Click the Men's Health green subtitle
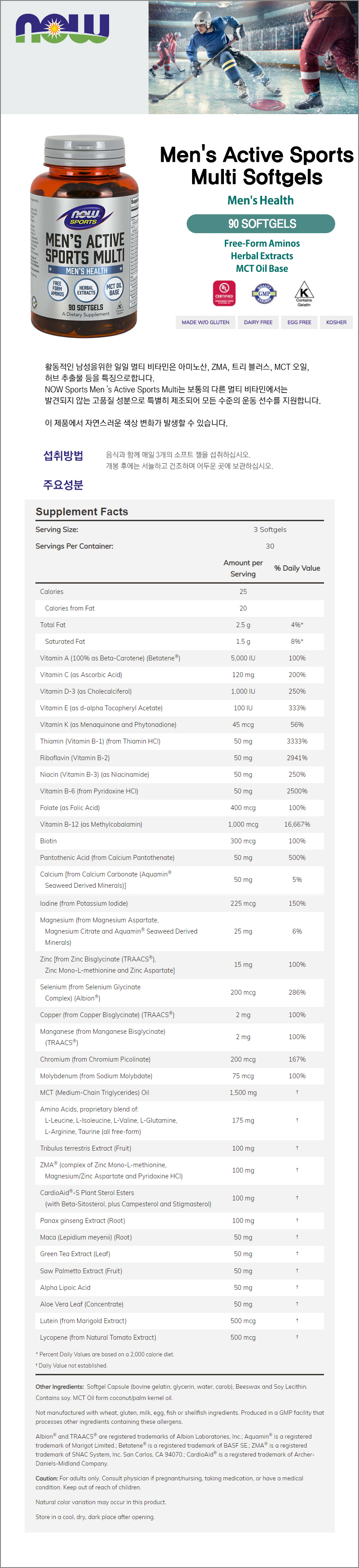The height and width of the screenshot is (1568, 359). [x=260, y=200]
